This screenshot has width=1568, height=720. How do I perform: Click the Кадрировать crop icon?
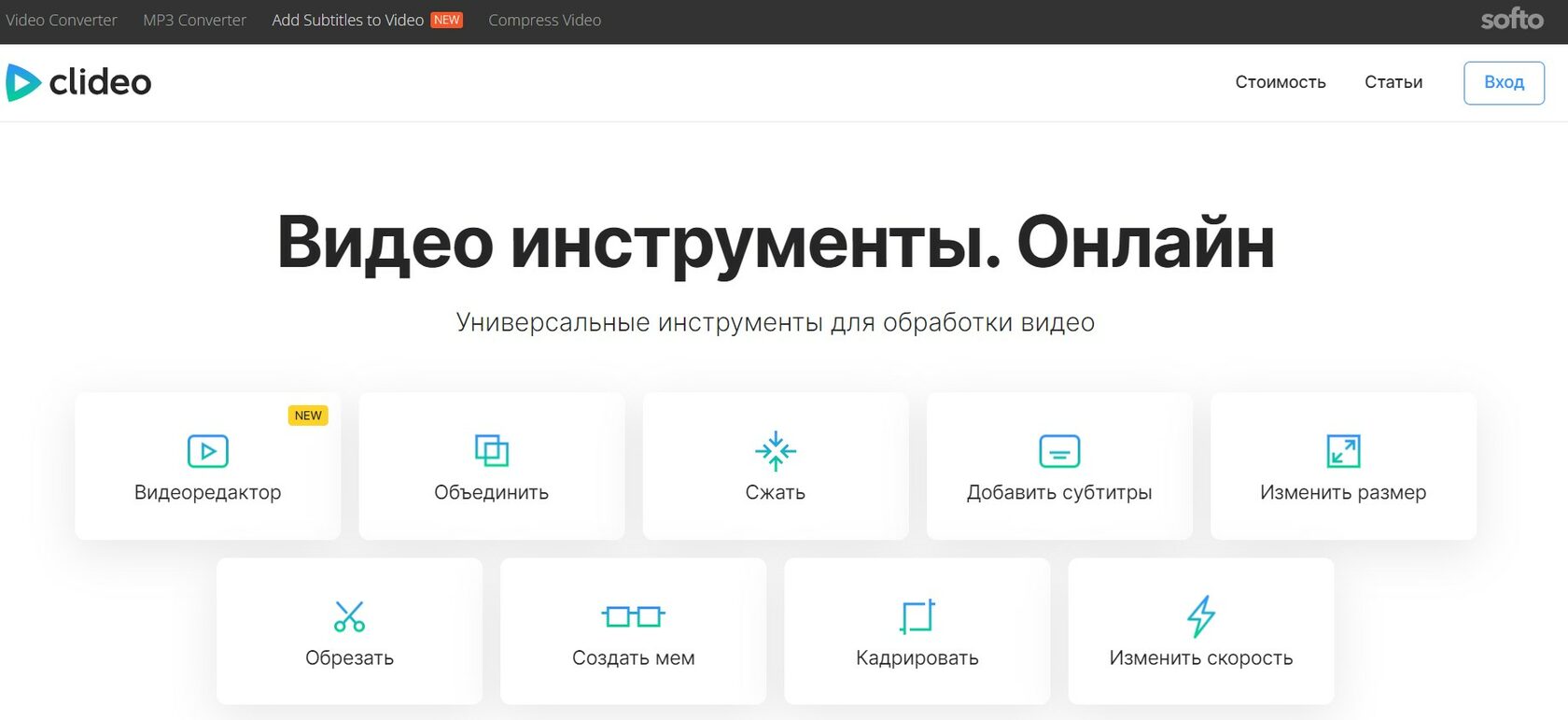(917, 616)
